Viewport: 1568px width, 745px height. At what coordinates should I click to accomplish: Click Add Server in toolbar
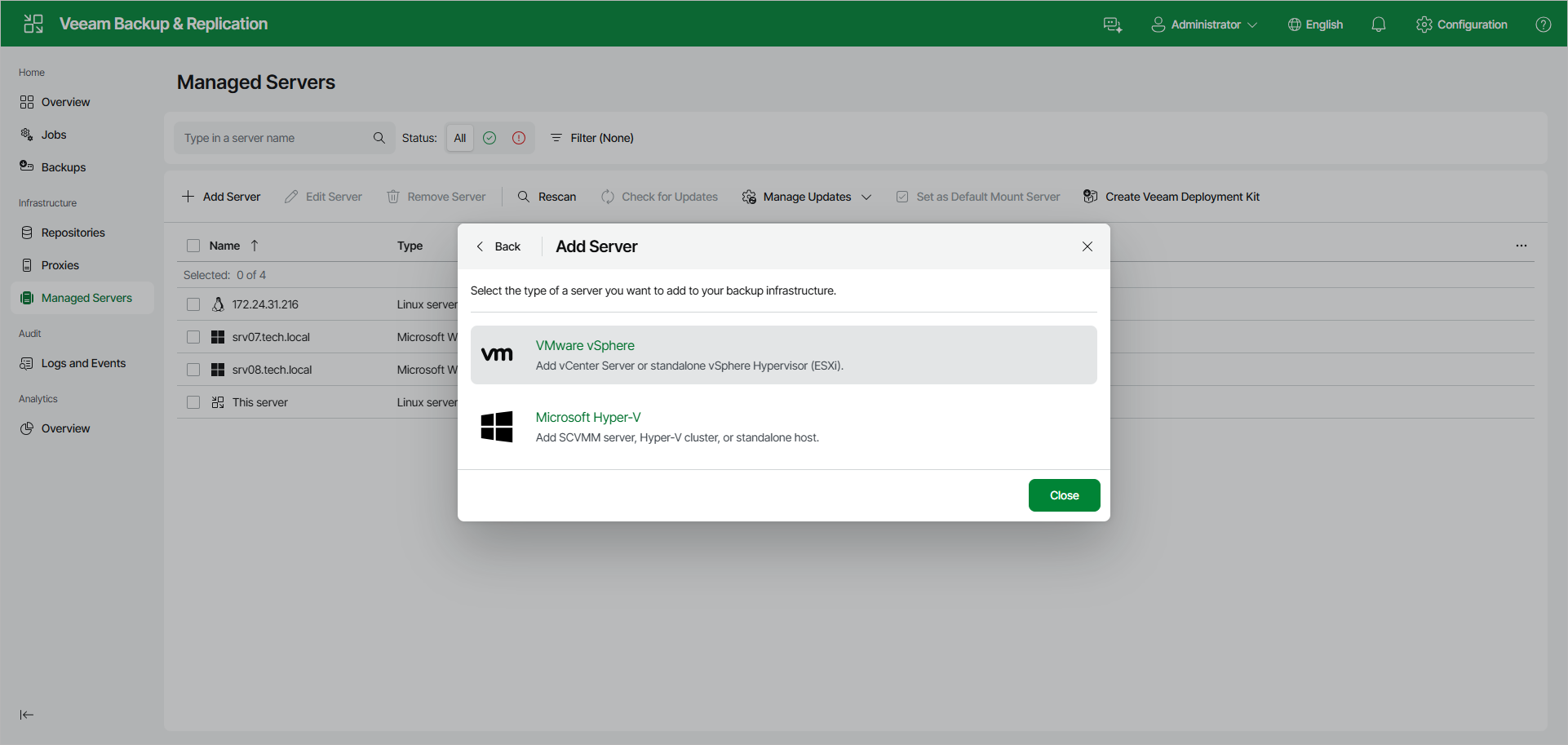click(221, 197)
